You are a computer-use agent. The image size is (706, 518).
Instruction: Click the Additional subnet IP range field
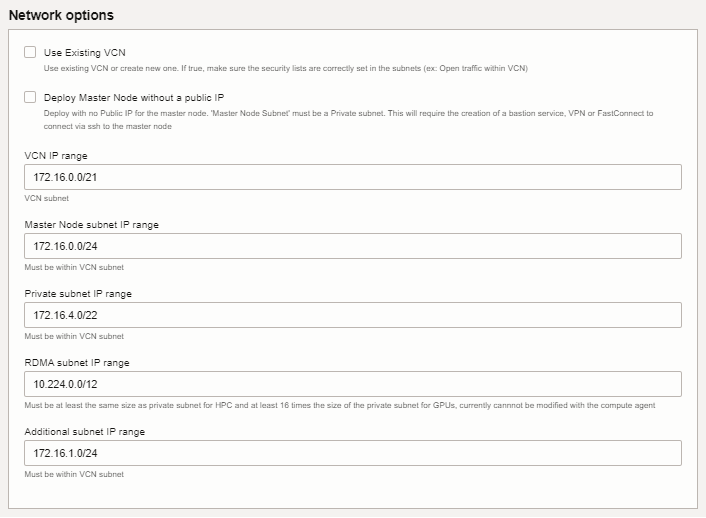click(353, 453)
